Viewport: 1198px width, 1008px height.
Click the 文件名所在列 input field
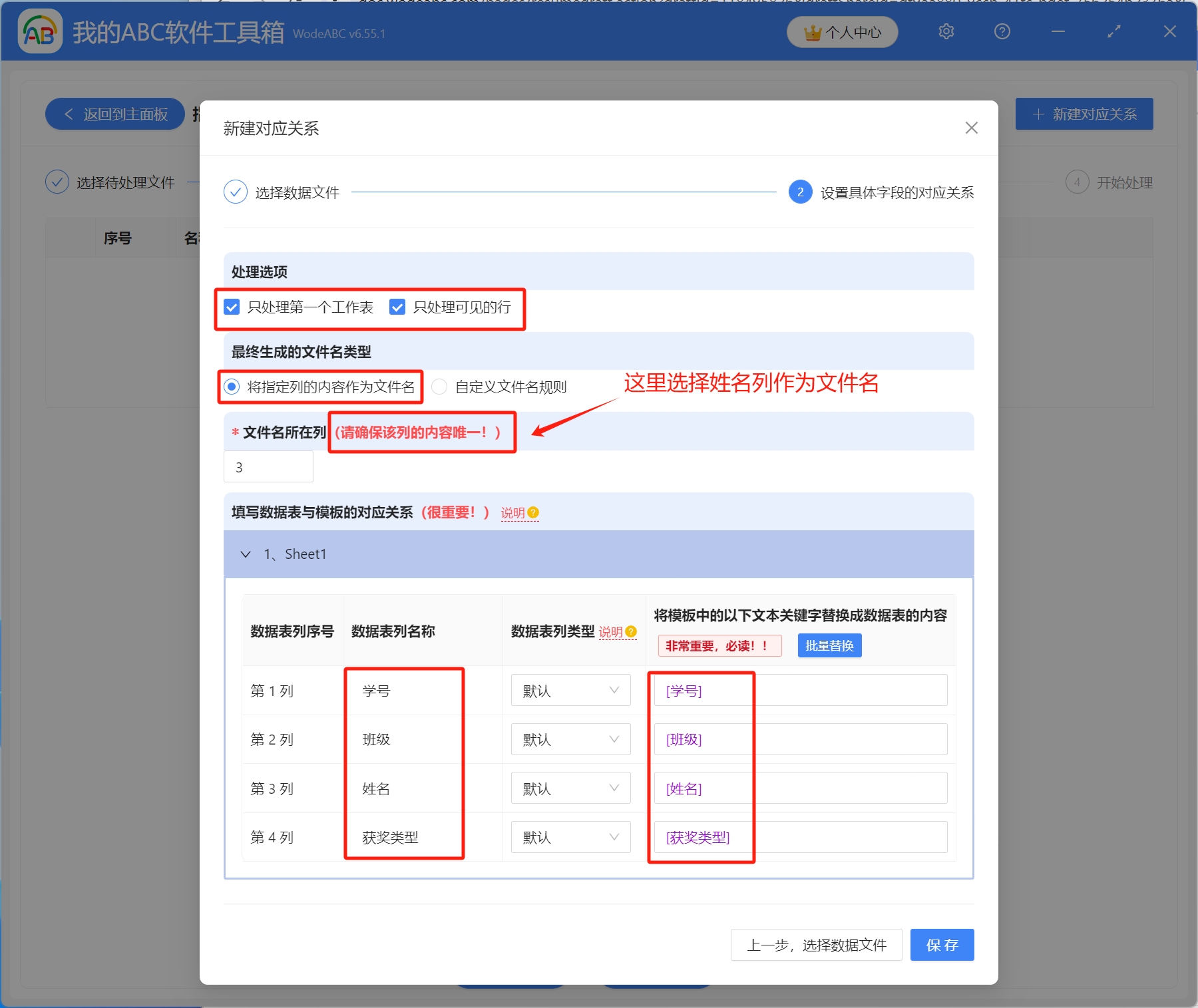click(x=268, y=467)
